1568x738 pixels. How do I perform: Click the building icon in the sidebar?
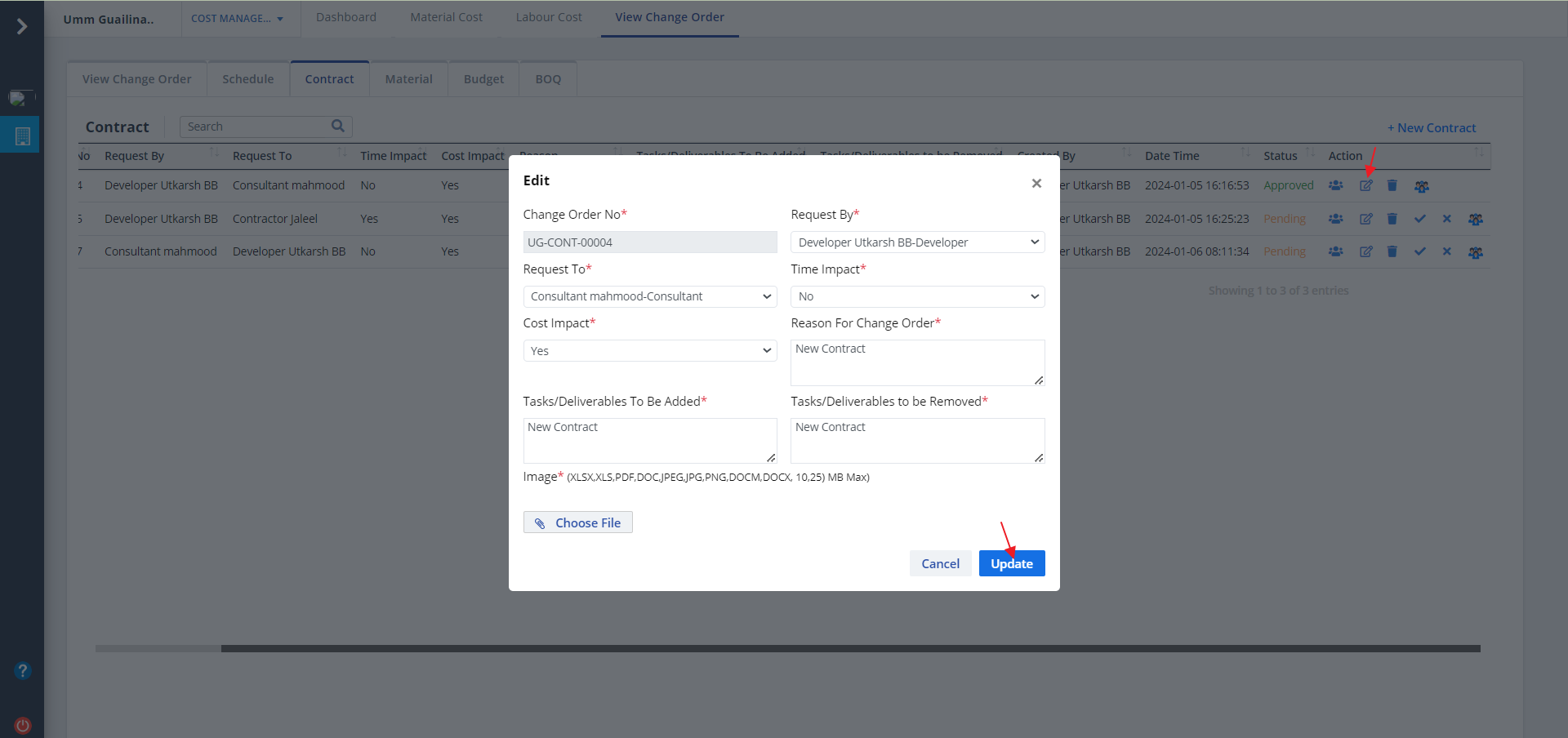tap(23, 136)
